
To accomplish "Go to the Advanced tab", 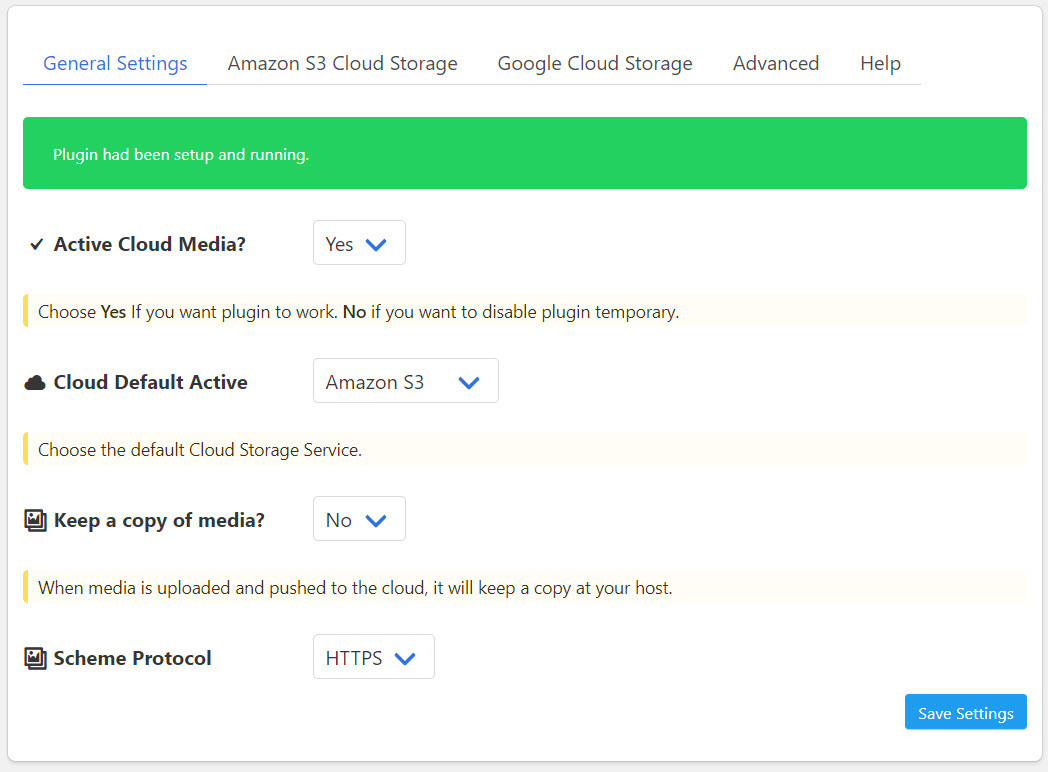I will tap(775, 63).
